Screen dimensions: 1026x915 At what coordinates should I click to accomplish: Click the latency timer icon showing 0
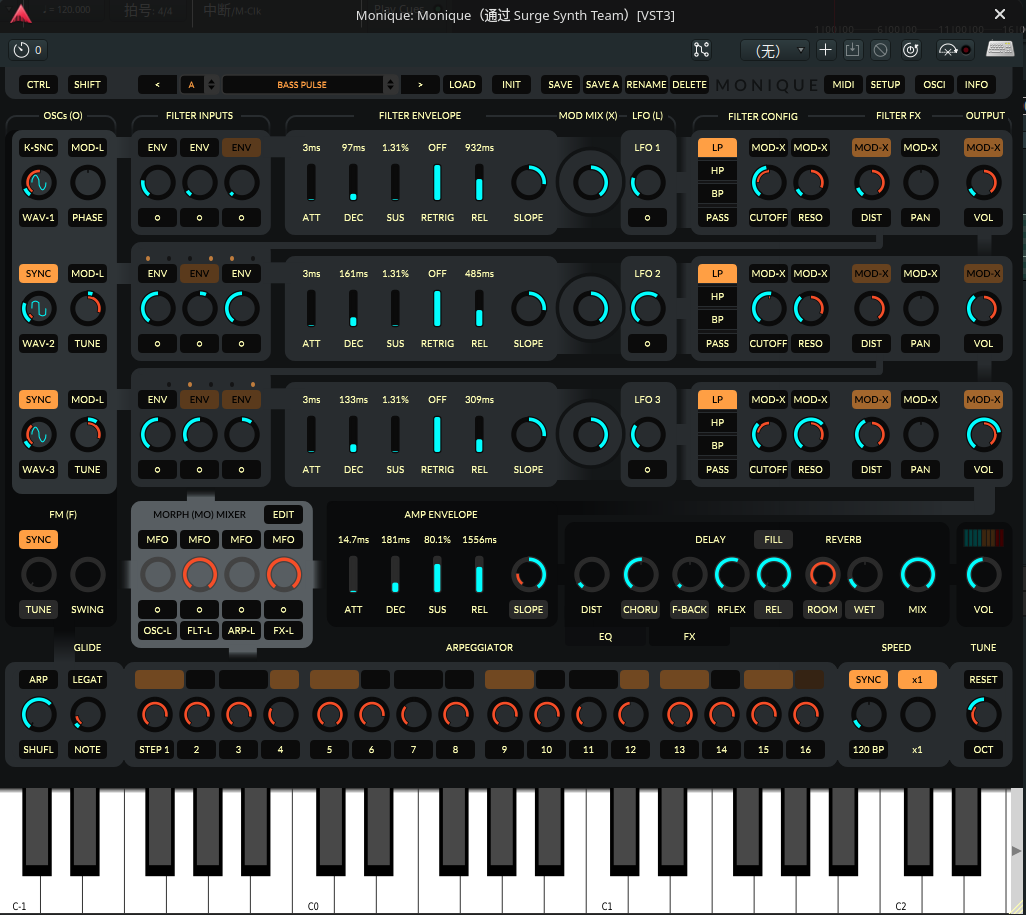tap(28, 50)
